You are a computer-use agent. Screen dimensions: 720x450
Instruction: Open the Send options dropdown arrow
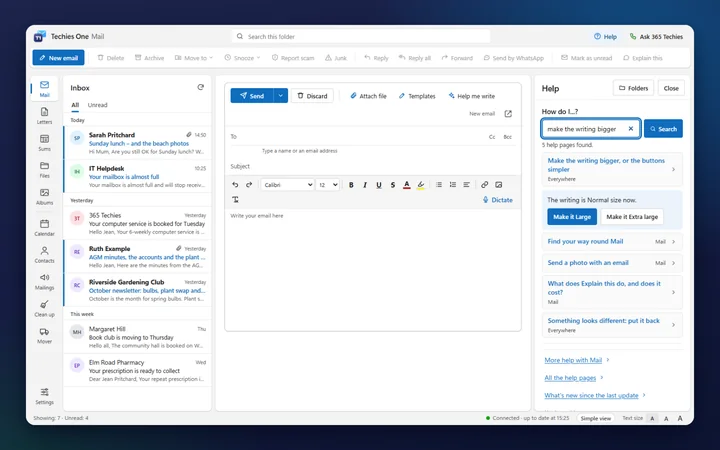(281, 96)
